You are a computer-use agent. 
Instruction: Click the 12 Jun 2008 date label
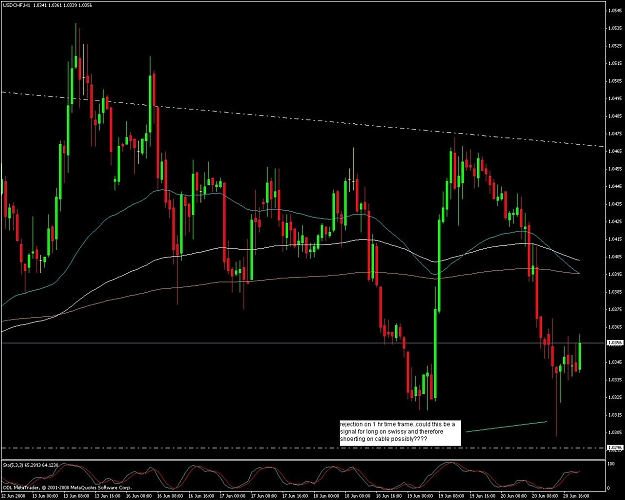click(13, 496)
